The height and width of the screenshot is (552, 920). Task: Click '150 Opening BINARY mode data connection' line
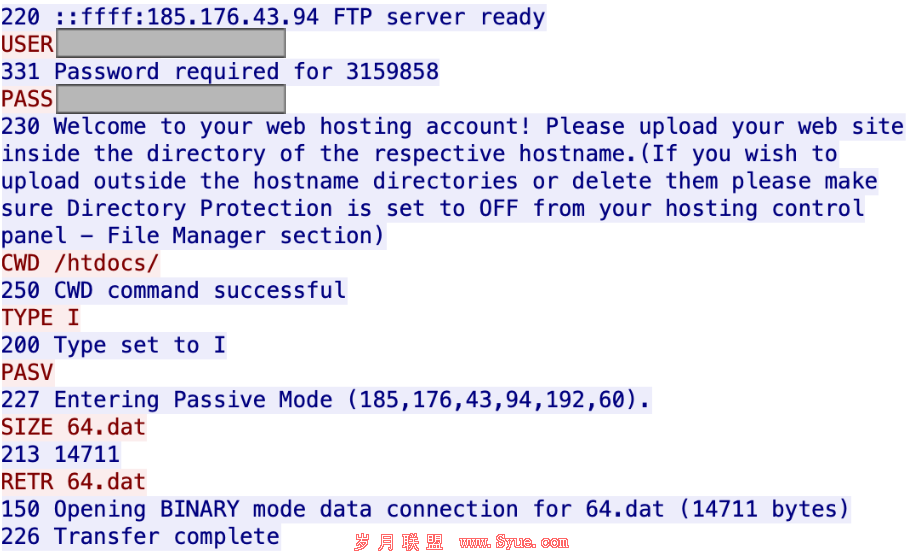426,509
